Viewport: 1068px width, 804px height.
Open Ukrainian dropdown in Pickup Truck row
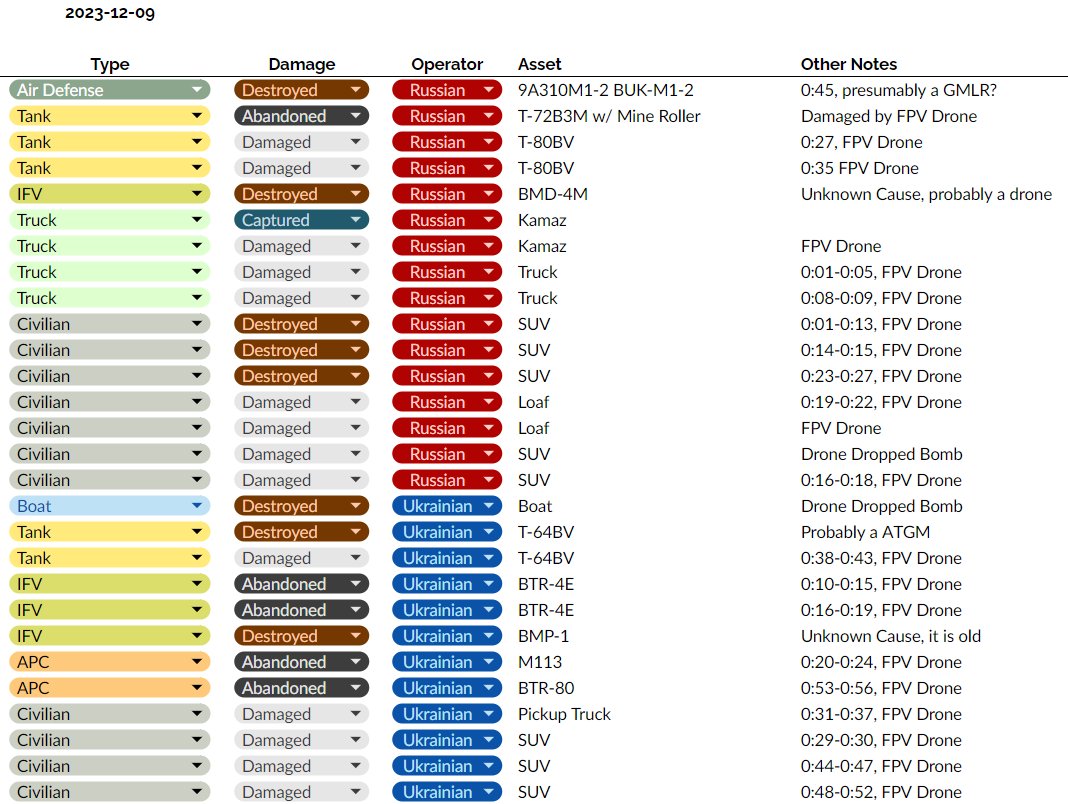tap(447, 714)
